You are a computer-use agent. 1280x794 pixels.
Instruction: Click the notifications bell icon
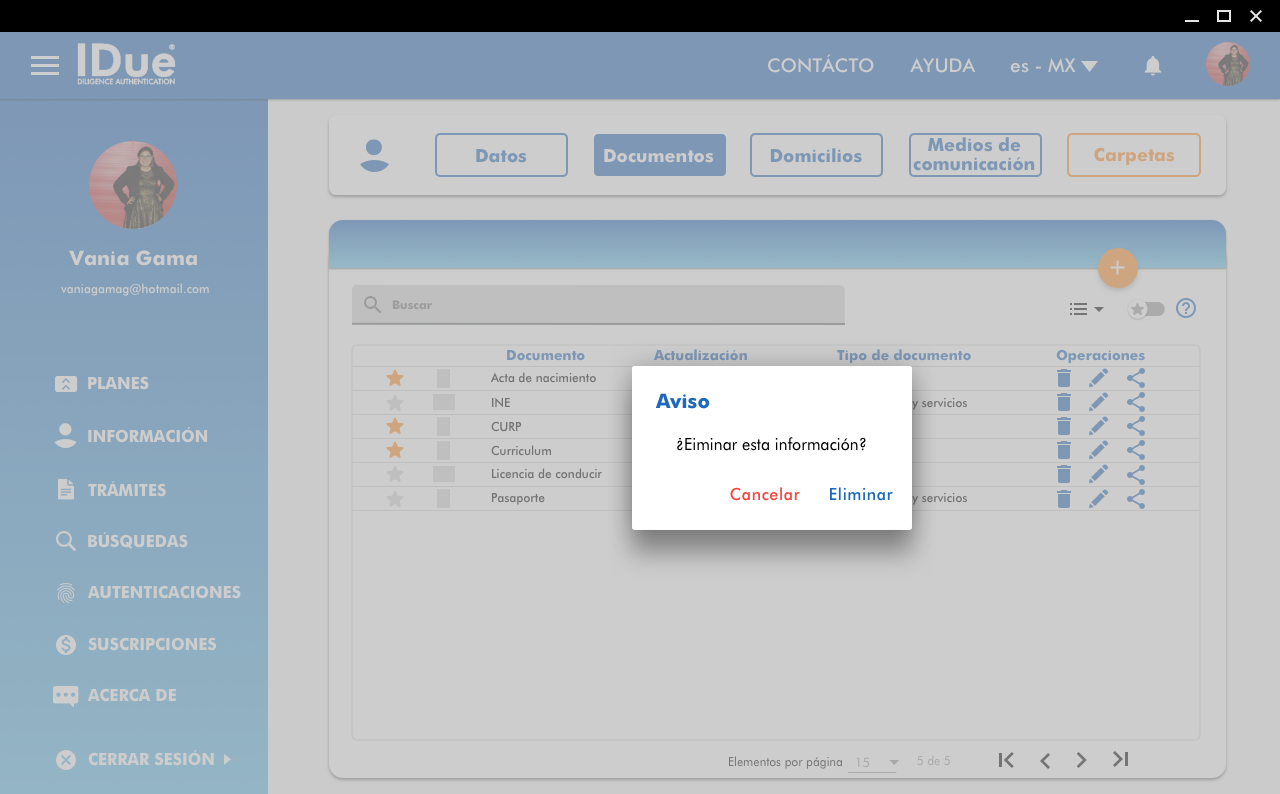click(1153, 66)
